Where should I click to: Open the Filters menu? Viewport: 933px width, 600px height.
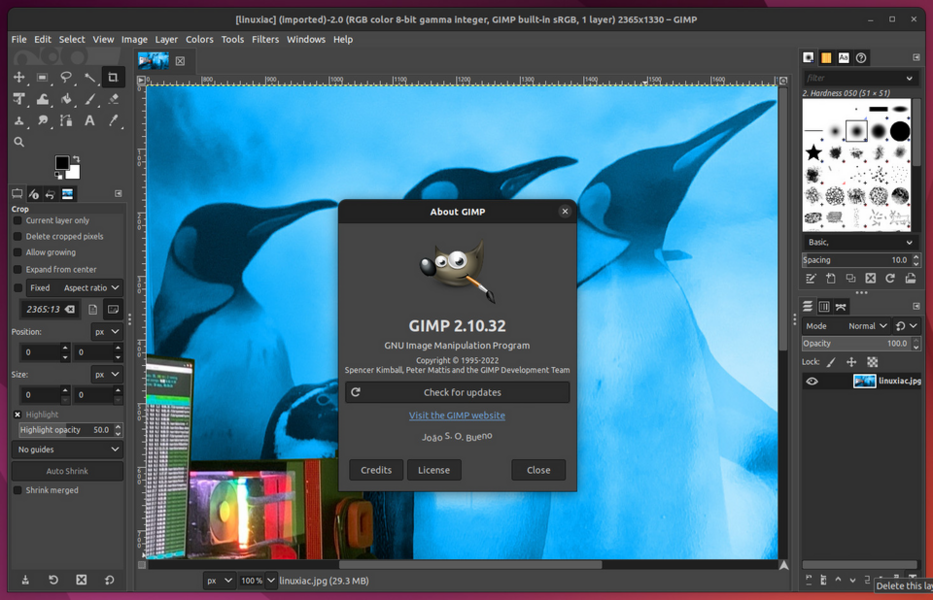[x=265, y=39]
